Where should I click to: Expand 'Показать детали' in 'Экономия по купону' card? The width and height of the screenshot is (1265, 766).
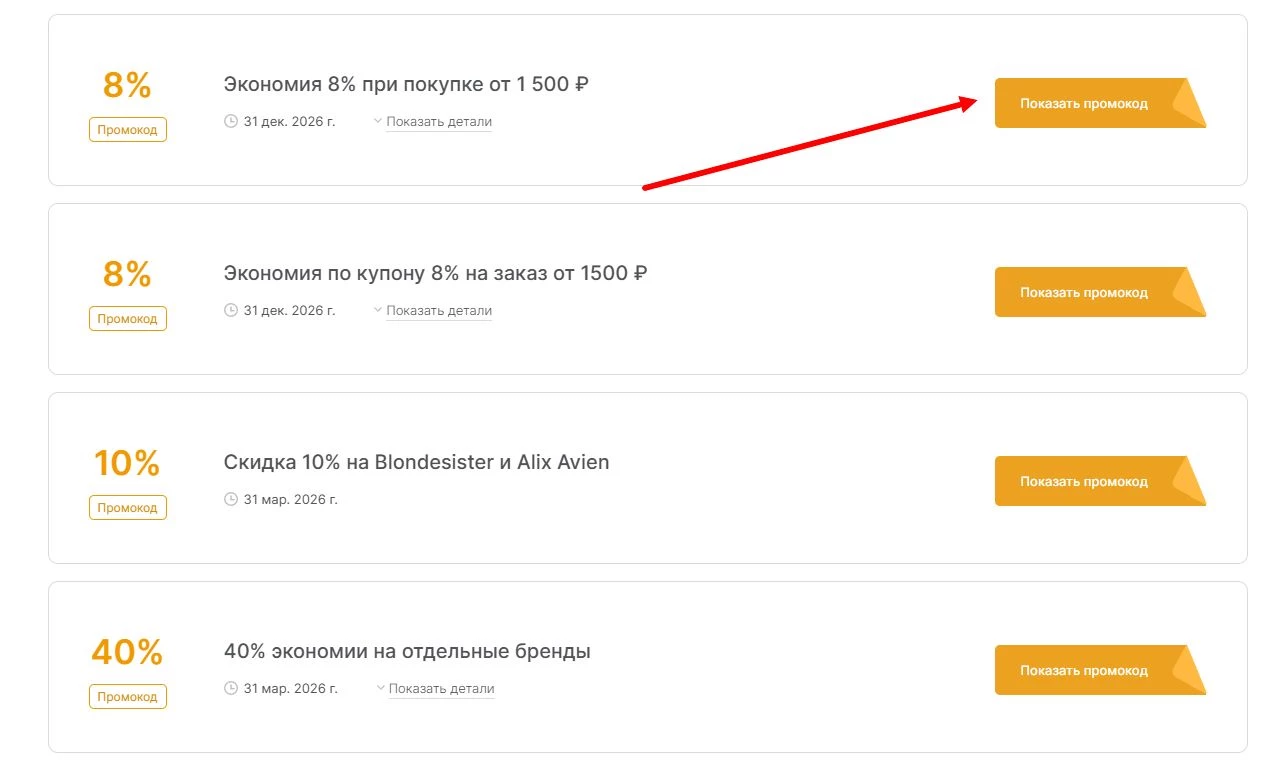438,311
